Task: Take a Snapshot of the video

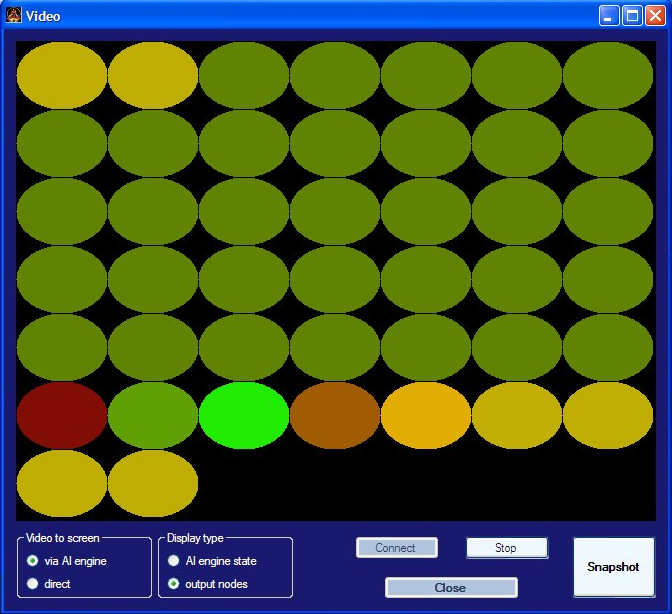Action: pos(614,566)
